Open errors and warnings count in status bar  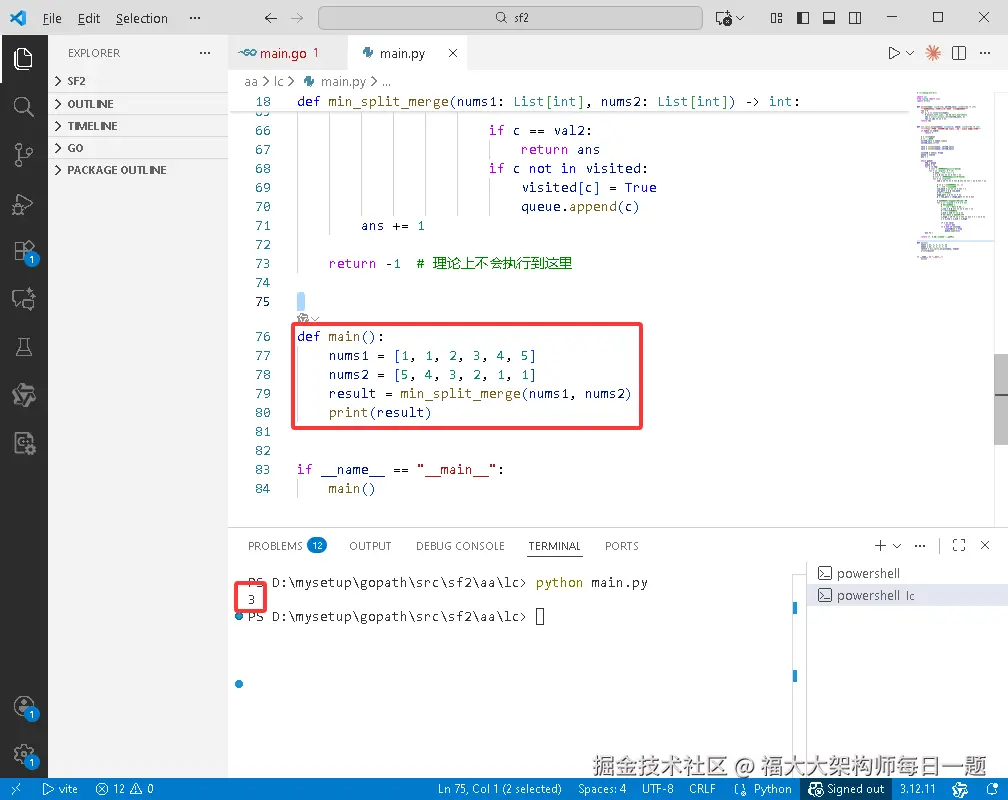124,789
